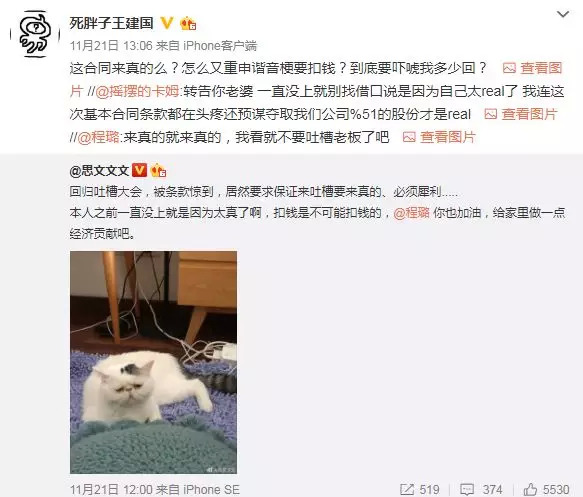Screen dimensions: 583x497
Task: Open first 查看图片 link on top line
Action: [x=532, y=68]
